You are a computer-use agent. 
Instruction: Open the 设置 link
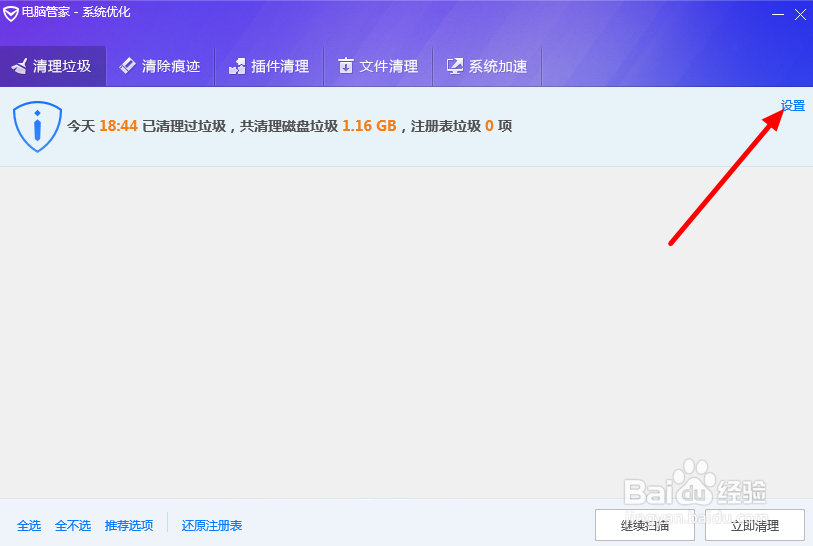point(793,106)
